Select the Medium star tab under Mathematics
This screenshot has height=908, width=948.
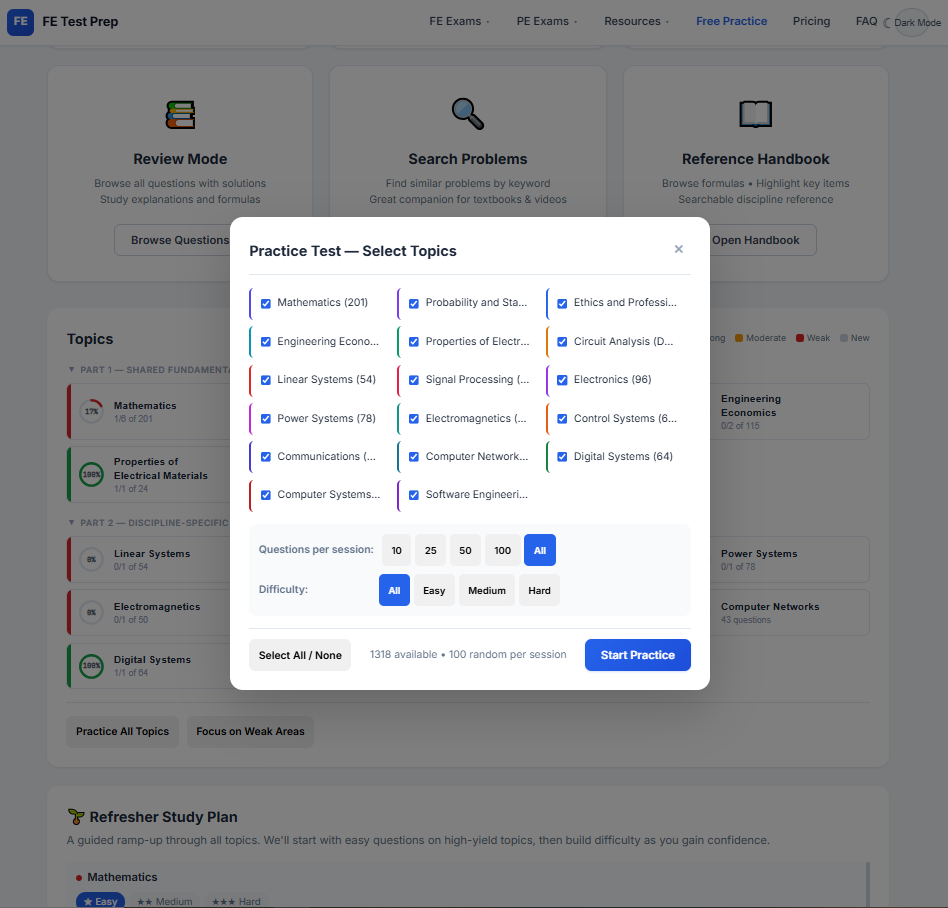point(164,901)
